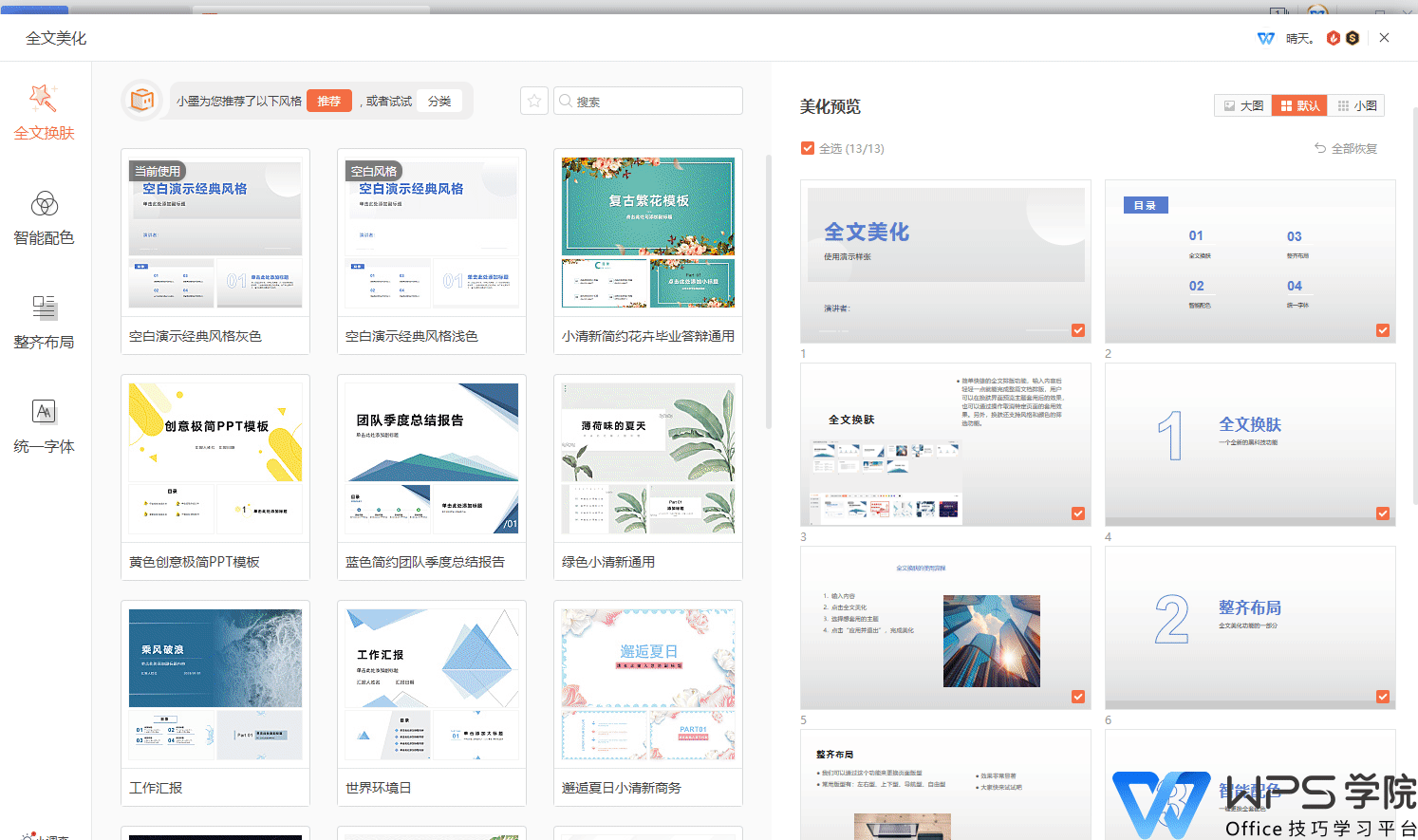Uncheck slide 1 全文美化 preview checkbox

tap(1078, 330)
